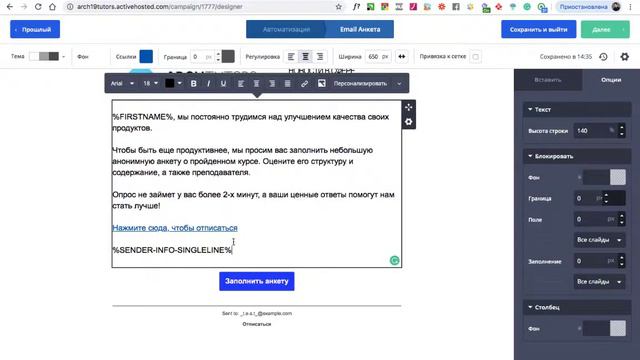
Task: Collapse the Блокировать section
Action: 577,156
